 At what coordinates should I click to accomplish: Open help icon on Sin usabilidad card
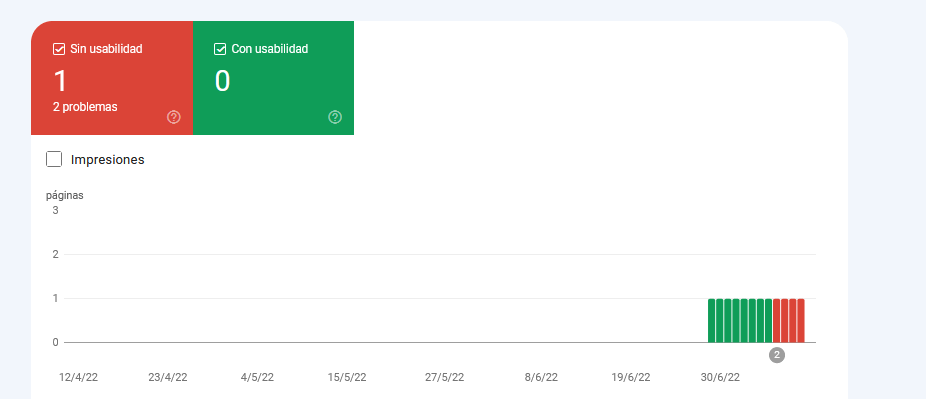click(x=174, y=117)
